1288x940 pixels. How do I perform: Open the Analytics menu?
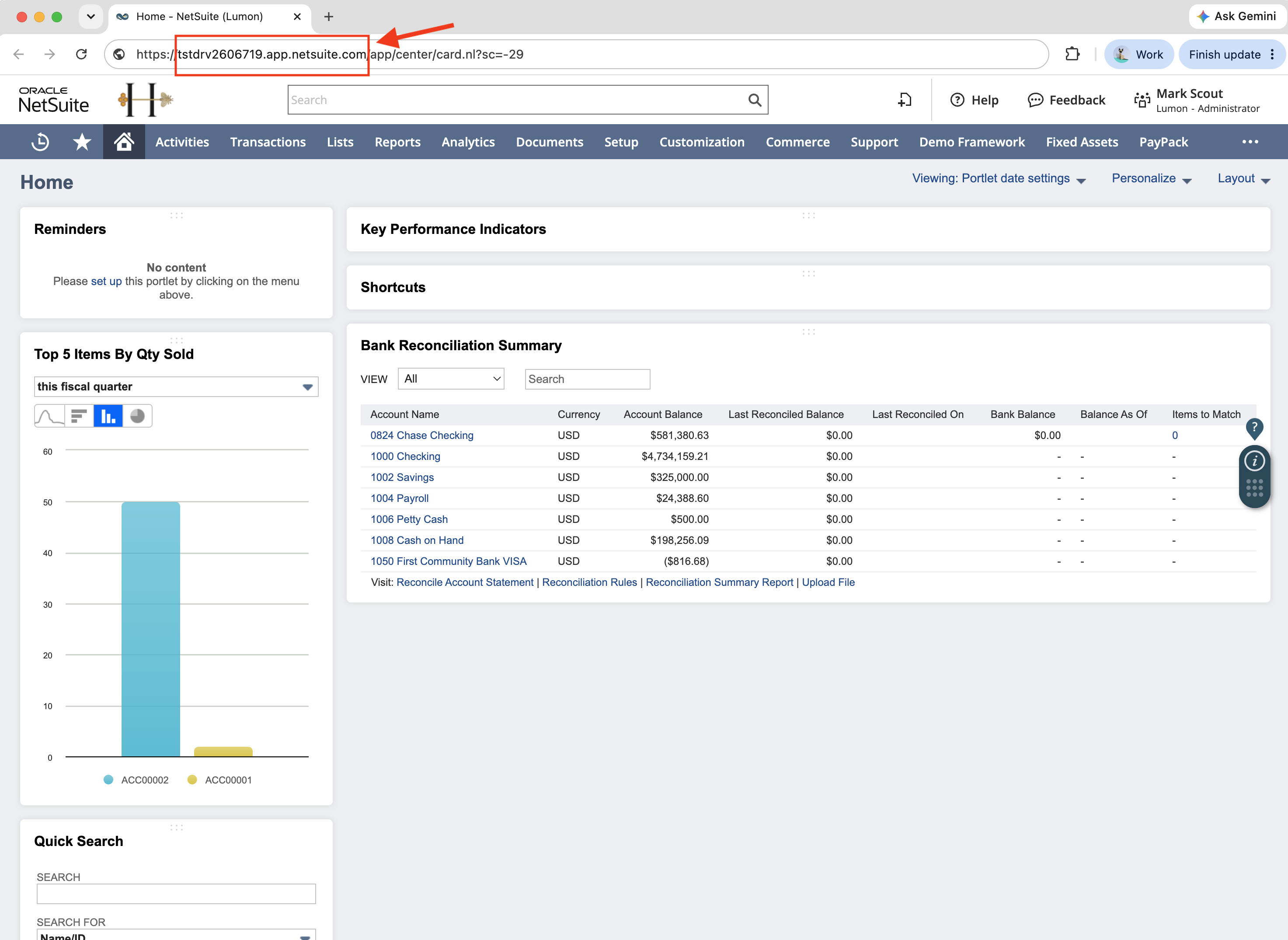(x=468, y=142)
